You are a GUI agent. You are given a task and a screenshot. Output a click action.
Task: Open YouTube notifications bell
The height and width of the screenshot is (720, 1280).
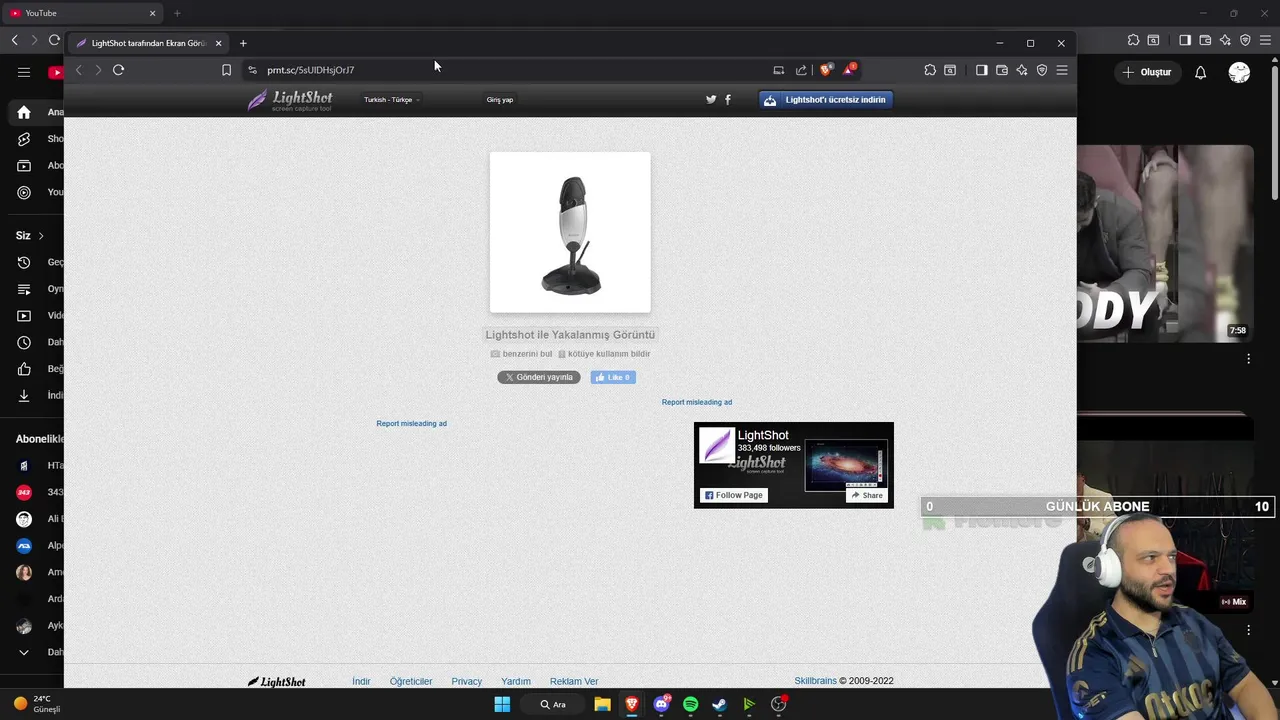(x=1200, y=72)
